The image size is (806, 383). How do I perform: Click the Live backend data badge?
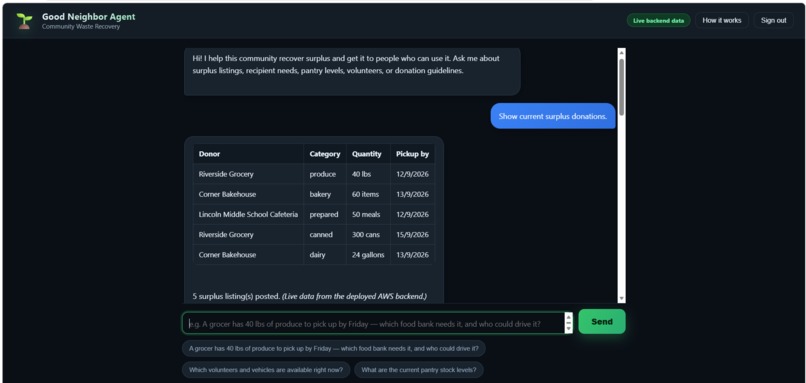point(658,21)
